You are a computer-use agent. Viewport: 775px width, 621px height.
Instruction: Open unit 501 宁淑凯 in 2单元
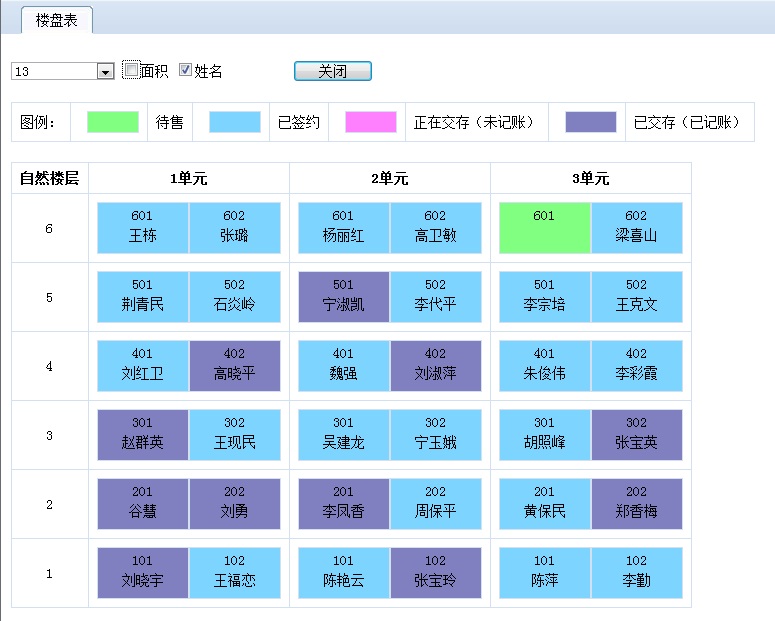tap(344, 297)
